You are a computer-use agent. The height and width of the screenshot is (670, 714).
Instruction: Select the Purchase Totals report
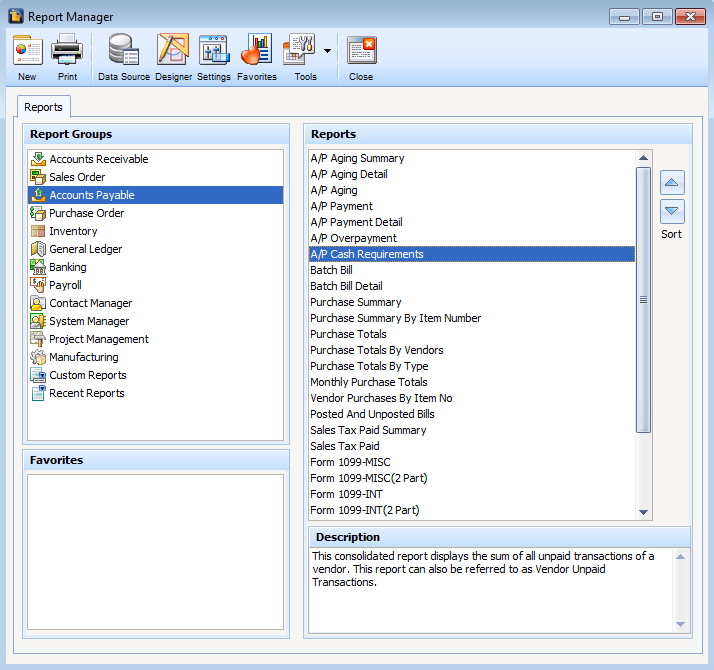pos(472,334)
